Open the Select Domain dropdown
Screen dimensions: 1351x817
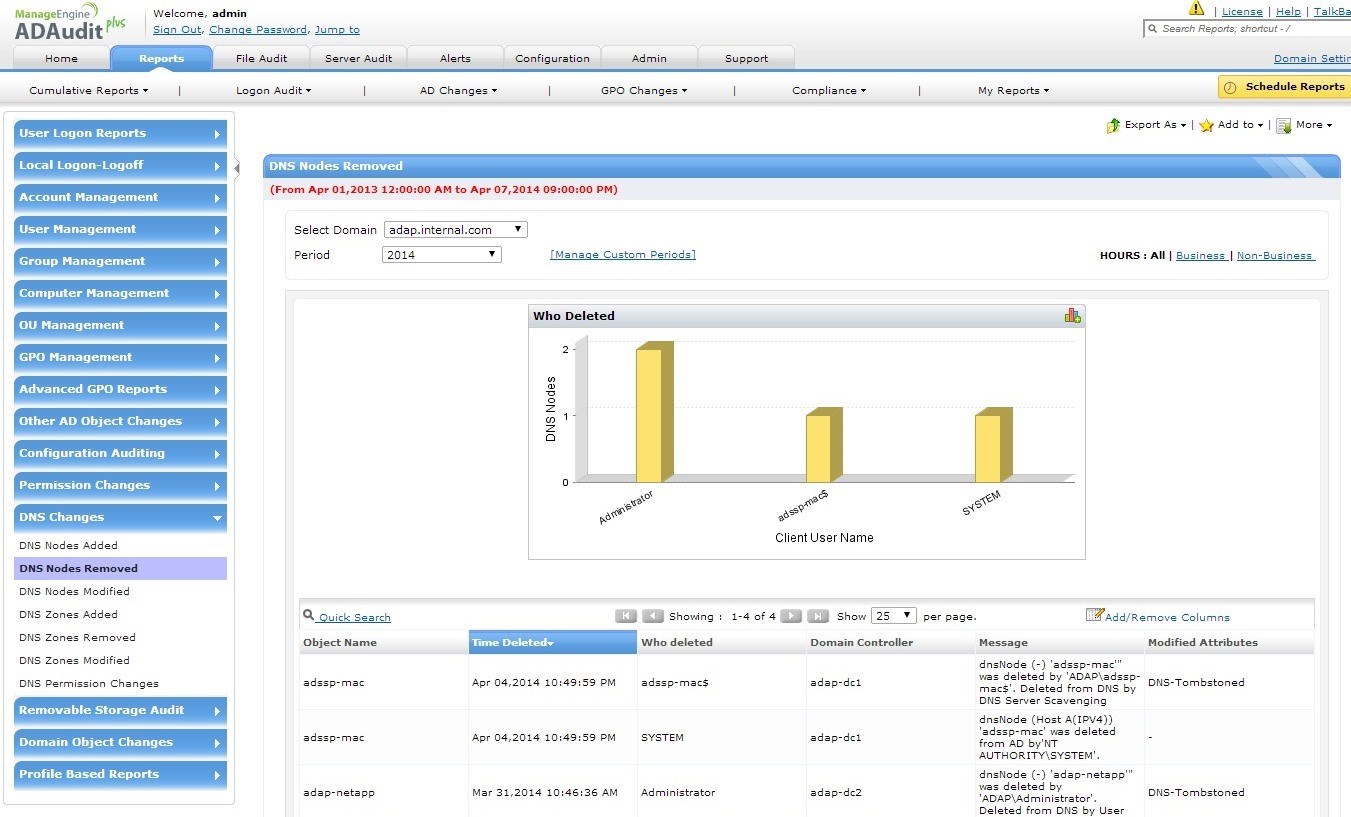[455, 230]
